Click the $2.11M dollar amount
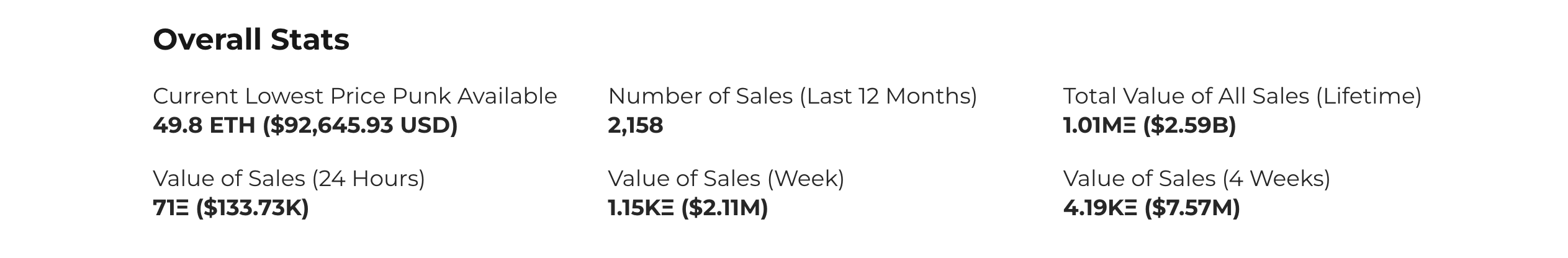Screen dimensions: 1568x258 (724, 208)
